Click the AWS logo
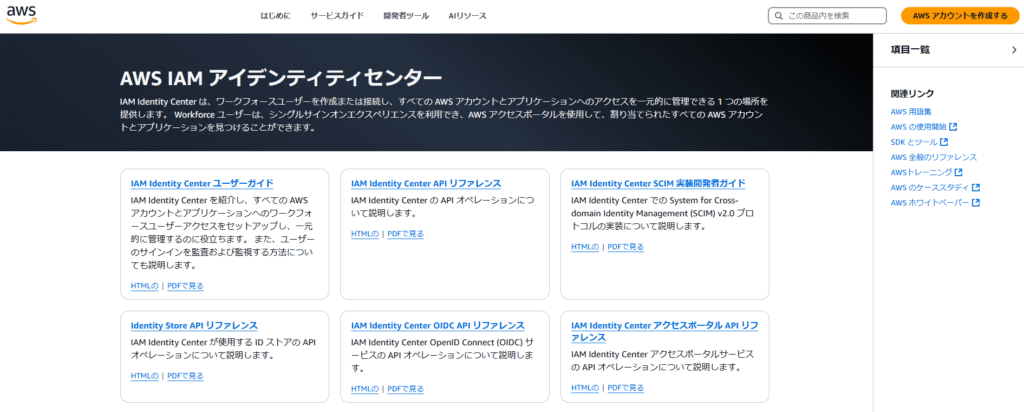 (22, 14)
